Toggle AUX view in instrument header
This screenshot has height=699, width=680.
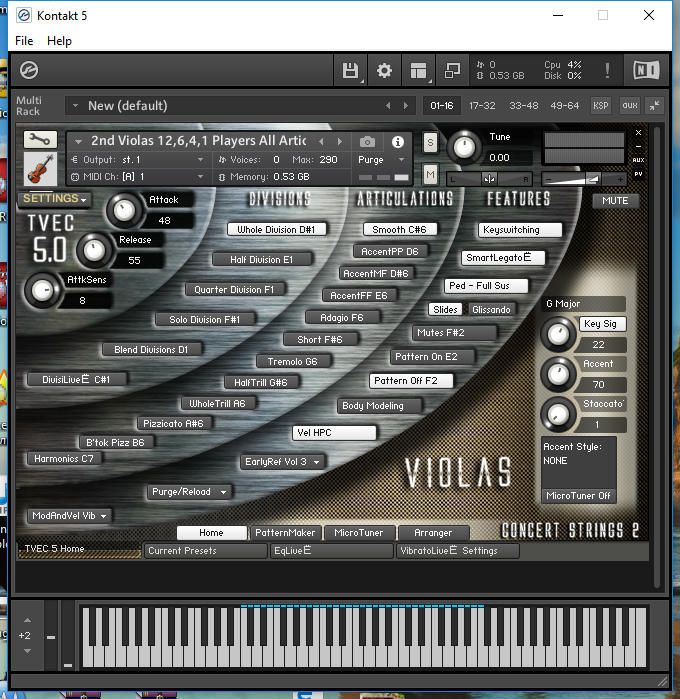[x=638, y=160]
